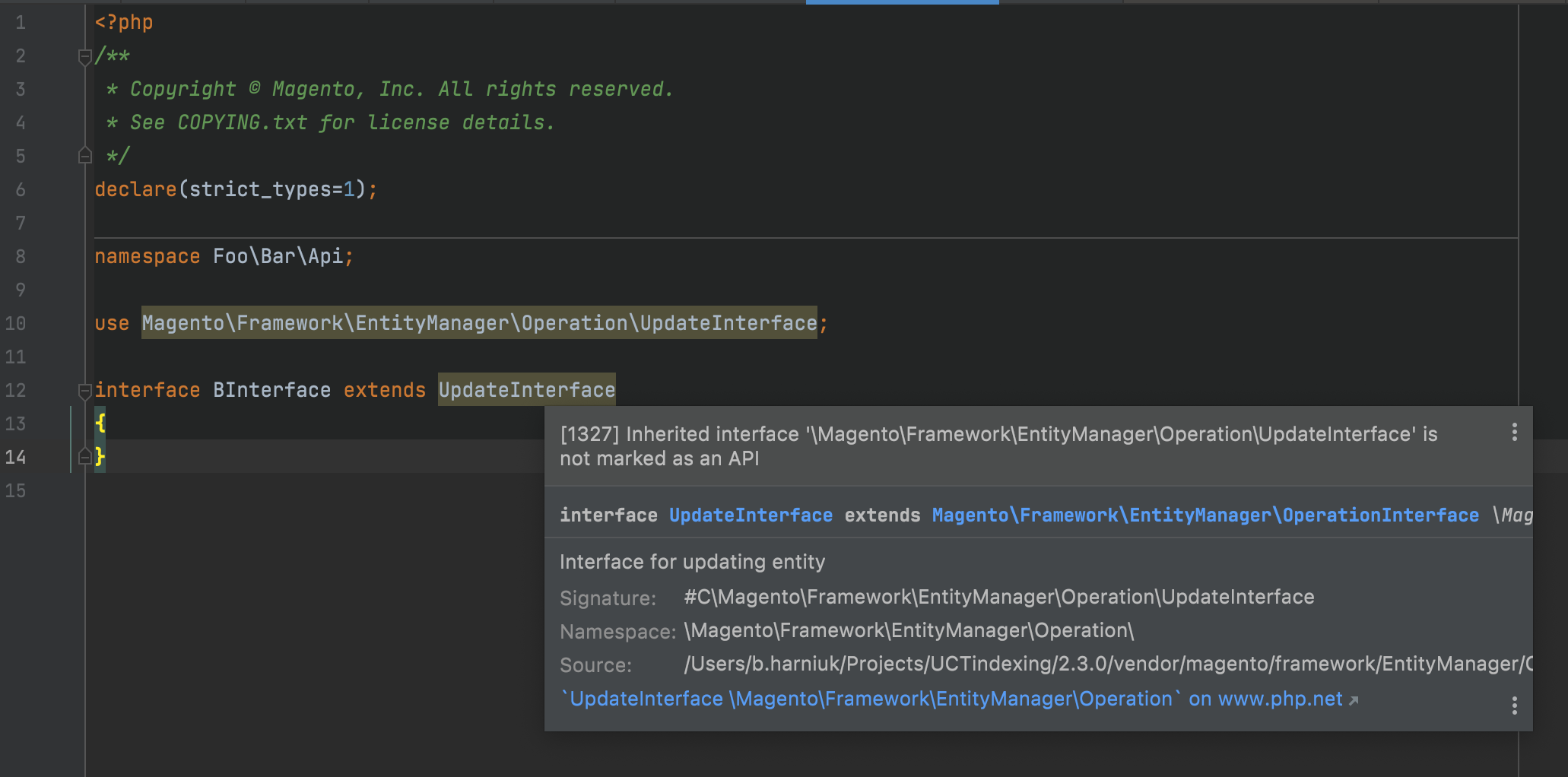Click the Copyright Magento comment line
Image resolution: width=1568 pixels, height=777 pixels.
[389, 89]
